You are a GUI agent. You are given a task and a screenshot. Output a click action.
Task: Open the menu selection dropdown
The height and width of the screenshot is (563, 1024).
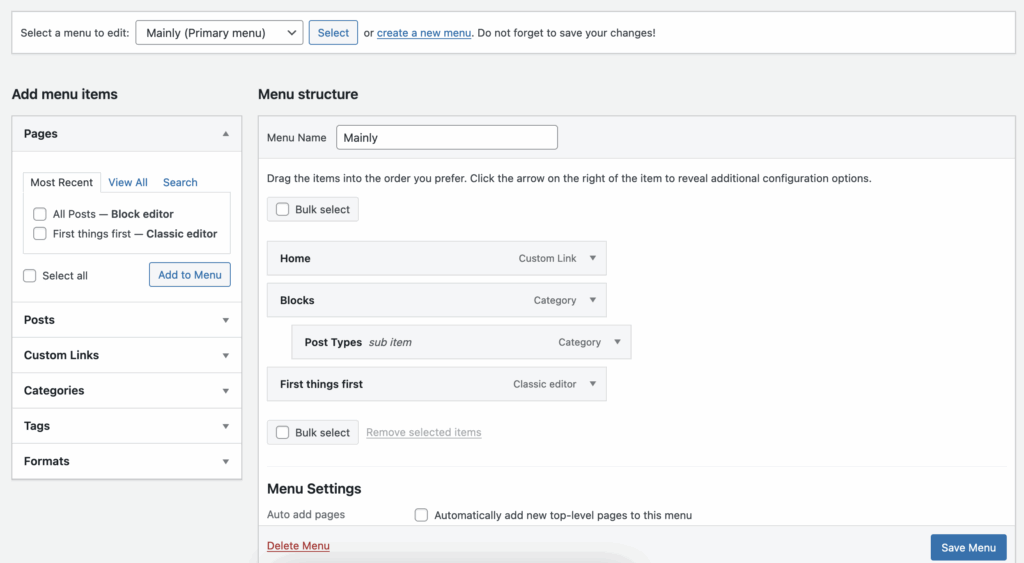pyautogui.click(x=219, y=33)
